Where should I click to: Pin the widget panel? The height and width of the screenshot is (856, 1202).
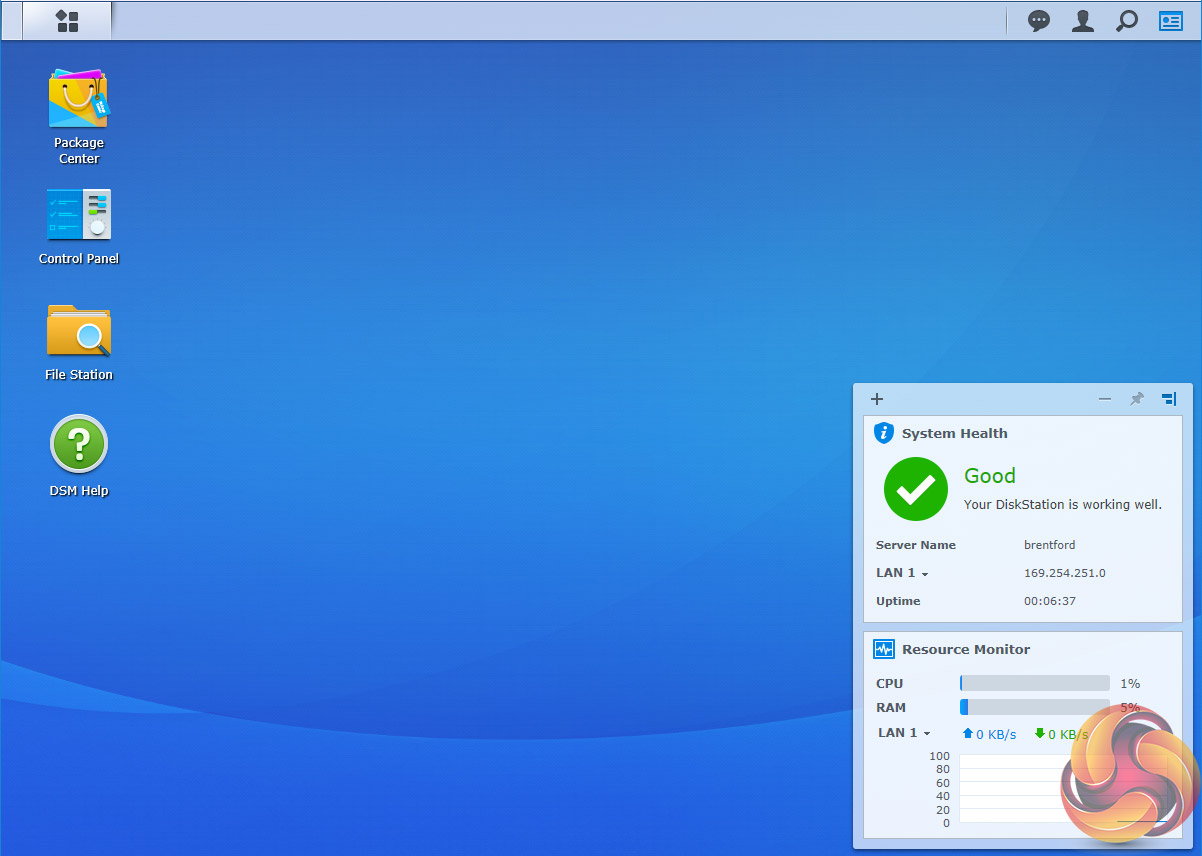point(1137,399)
